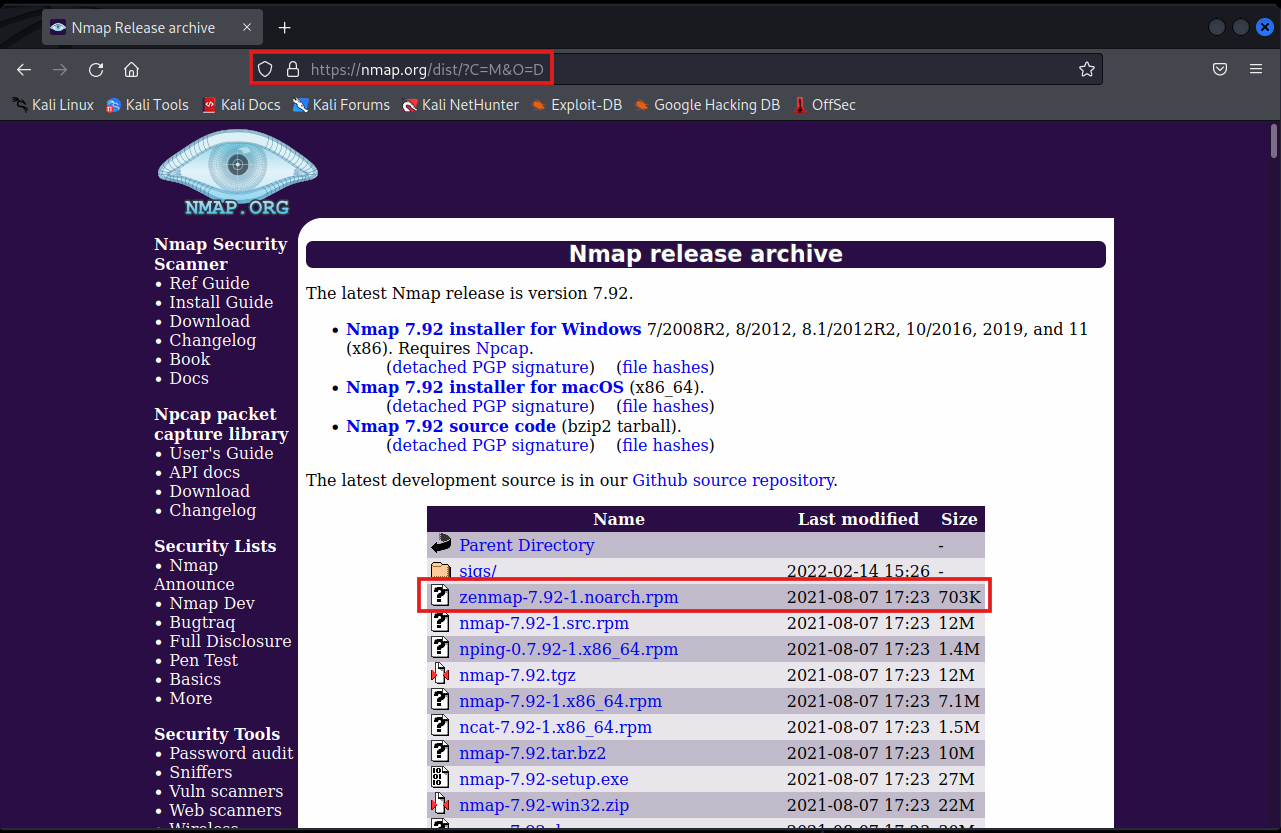Image resolution: width=1281 pixels, height=833 pixels.
Task: Download nmap-7.92-setup.exe
Action: pyautogui.click(x=544, y=779)
